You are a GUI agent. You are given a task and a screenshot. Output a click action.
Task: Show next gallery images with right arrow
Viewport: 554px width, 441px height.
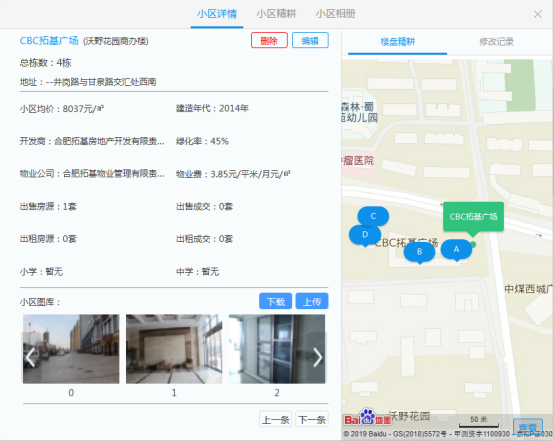[x=318, y=357]
